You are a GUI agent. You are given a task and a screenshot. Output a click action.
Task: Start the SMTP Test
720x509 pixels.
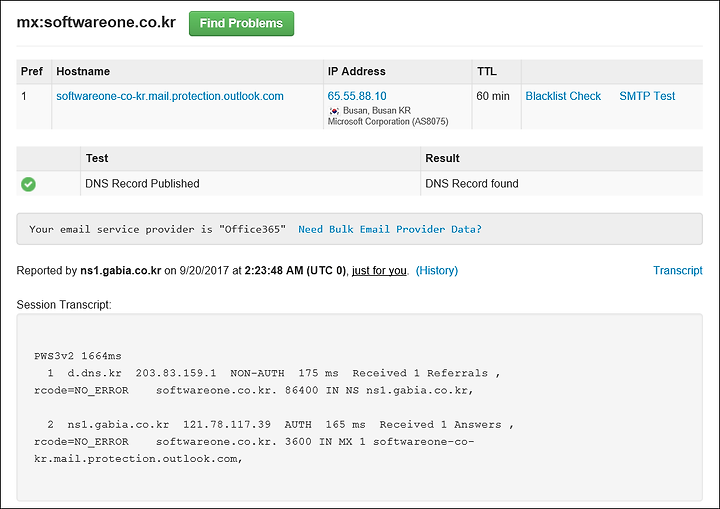647,96
